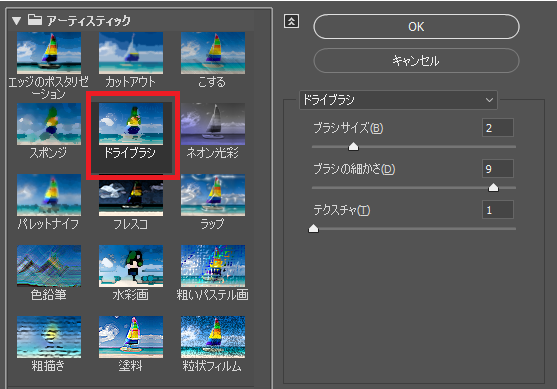557x389 pixels.
Task: Select the 色鉛筆 filter thumbnail
Action: (x=49, y=266)
